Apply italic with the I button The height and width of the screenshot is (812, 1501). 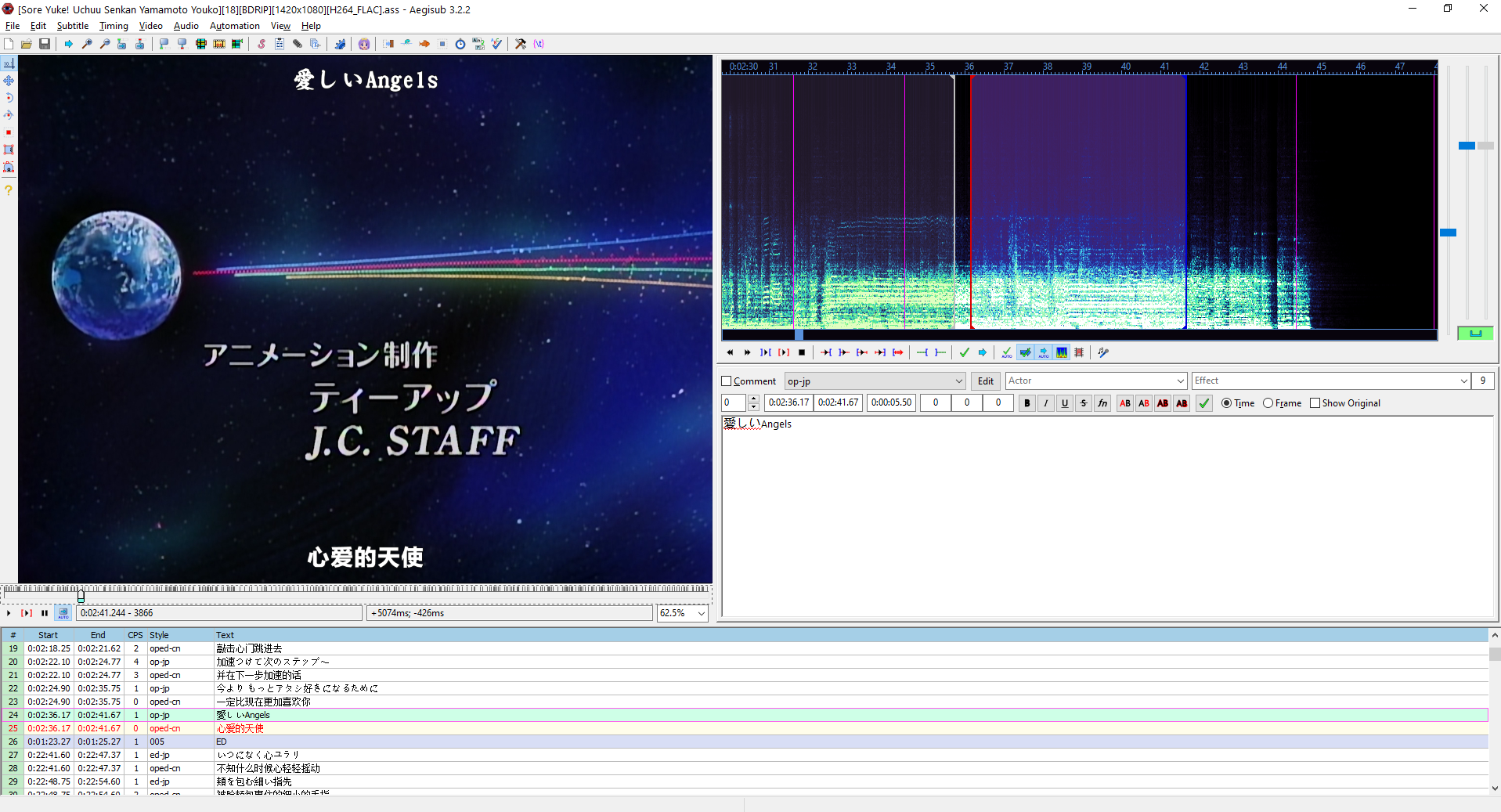pos(1046,403)
